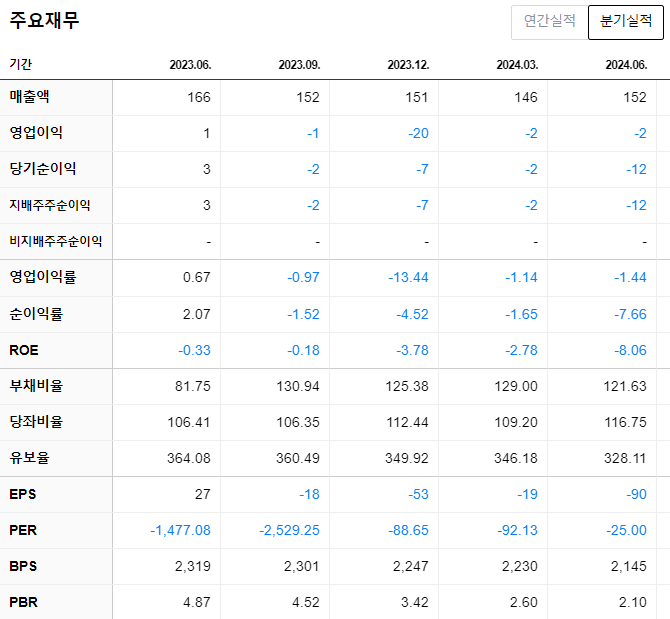Select the 분기실적 tab
This screenshot has height=619, width=670.
[x=626, y=23]
